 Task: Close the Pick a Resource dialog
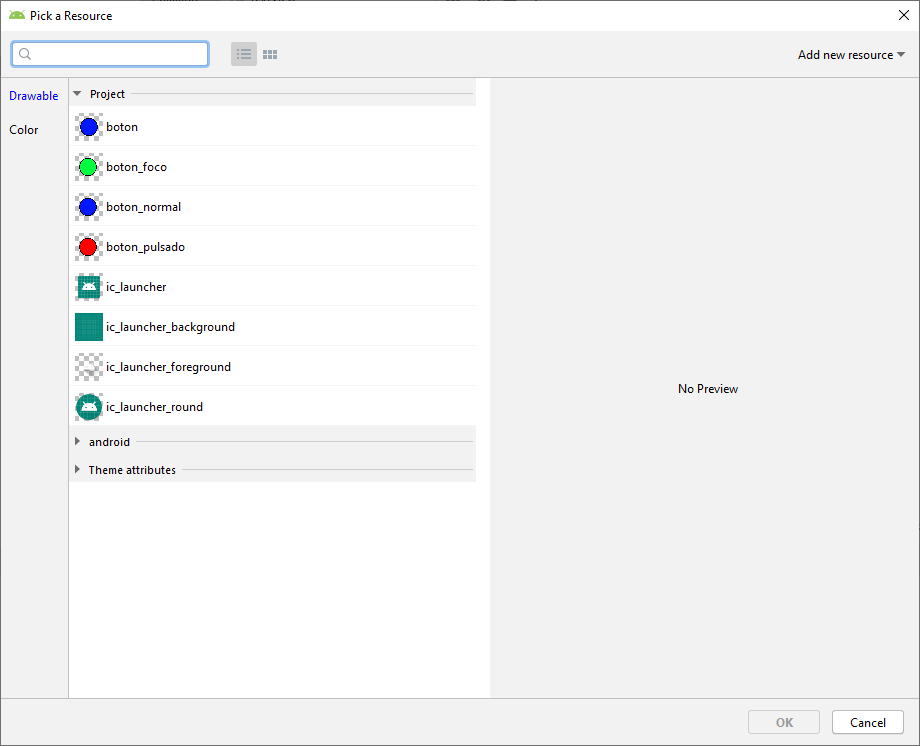pyautogui.click(x=903, y=15)
